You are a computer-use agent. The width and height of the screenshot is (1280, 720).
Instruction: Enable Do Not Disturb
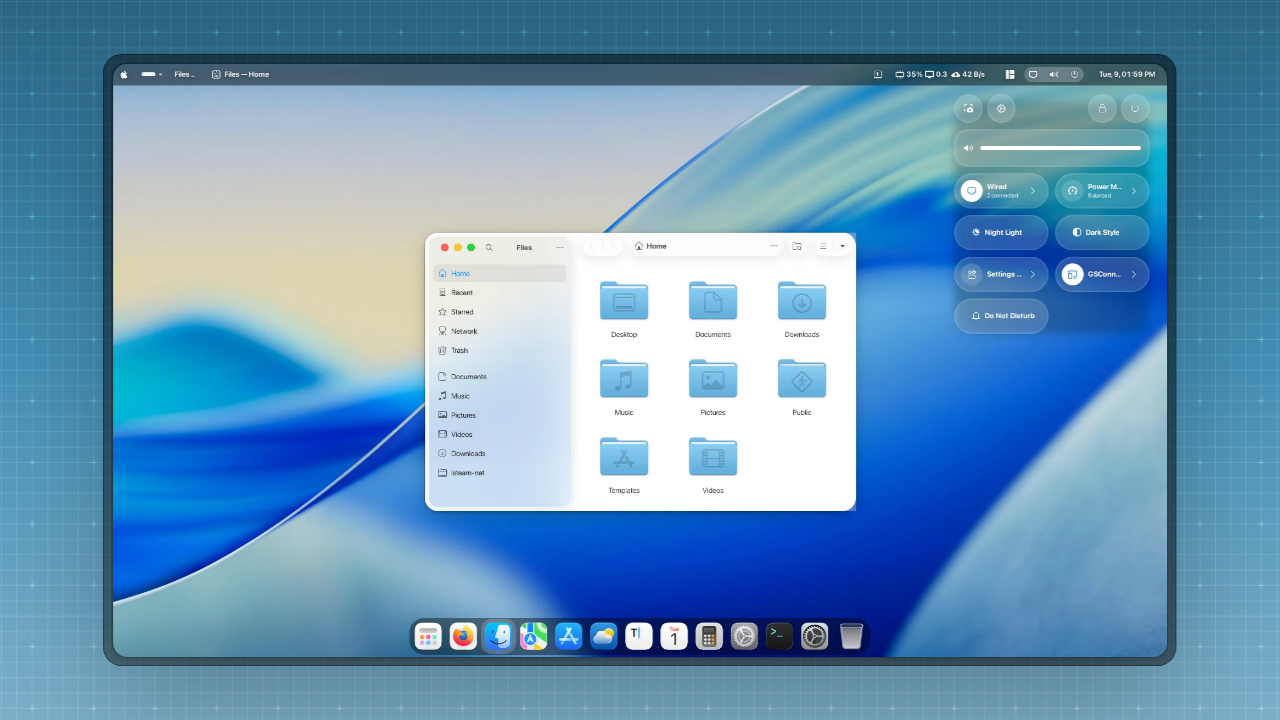point(1001,316)
